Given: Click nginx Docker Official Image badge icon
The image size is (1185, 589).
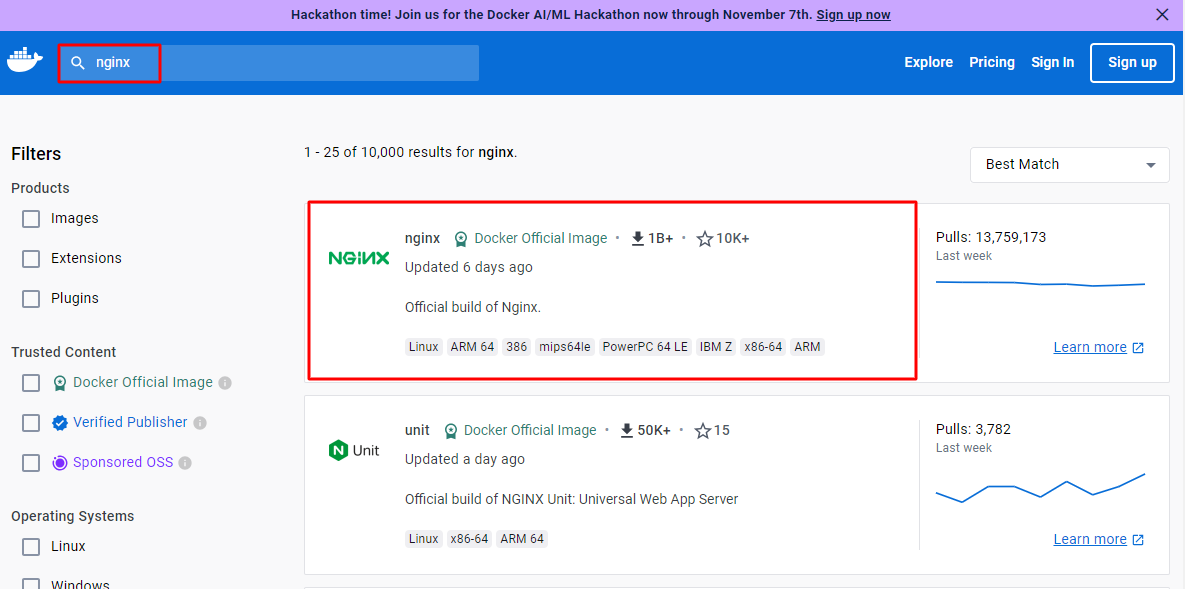Looking at the screenshot, I should (460, 239).
